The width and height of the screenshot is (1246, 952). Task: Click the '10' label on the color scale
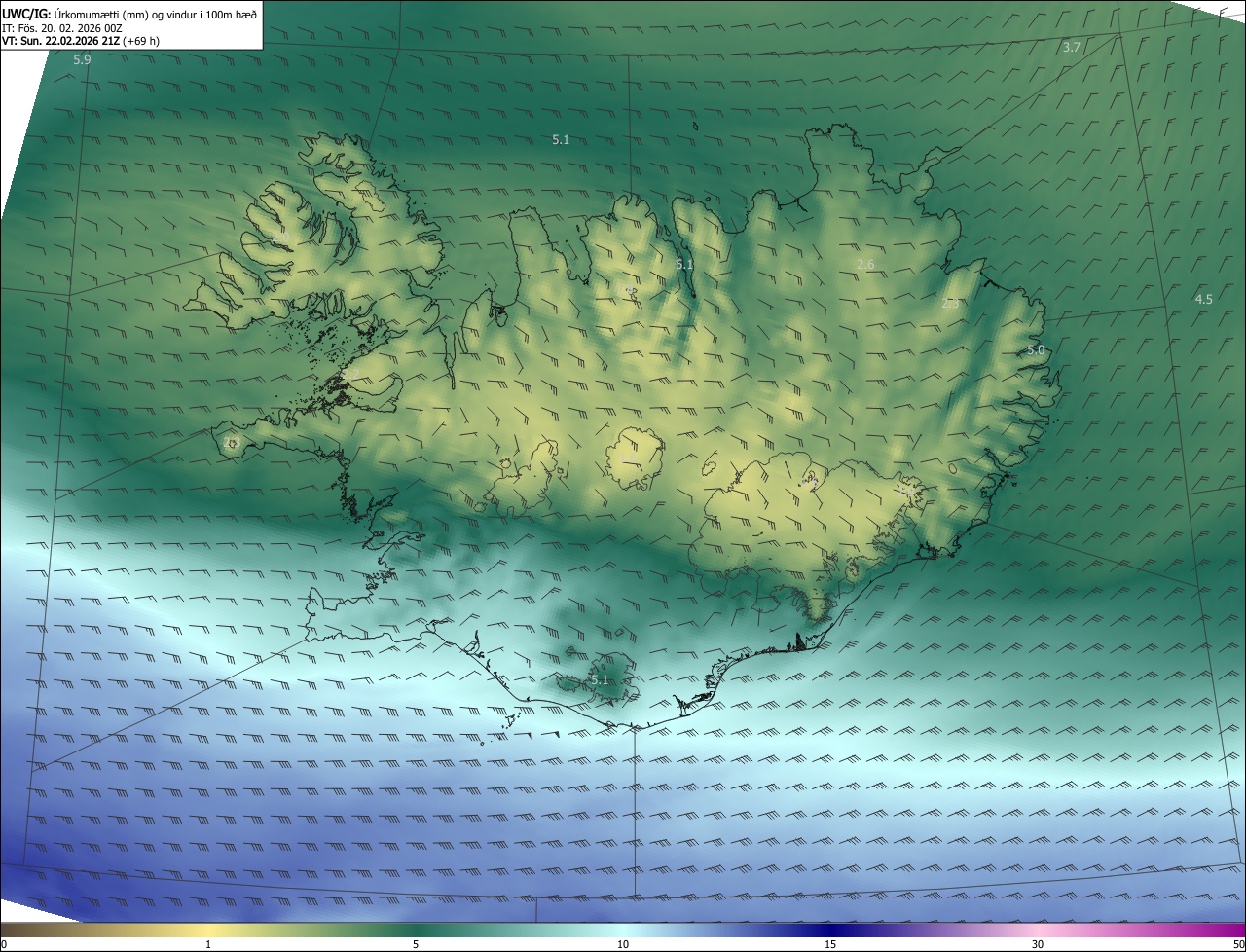pos(623,944)
